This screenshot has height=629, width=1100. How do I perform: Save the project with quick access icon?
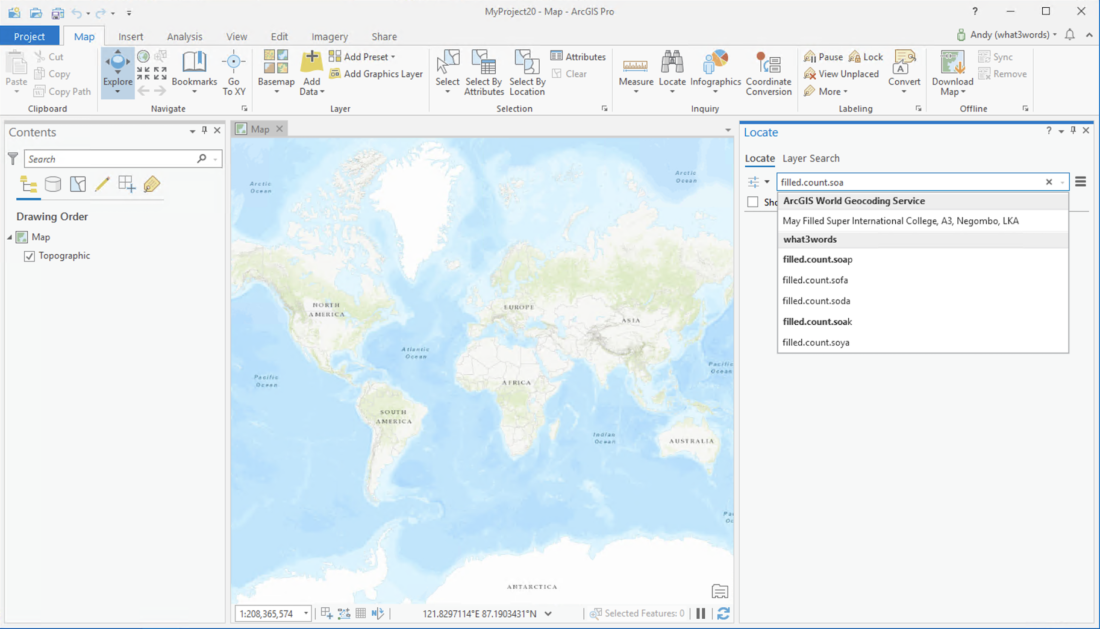click(x=58, y=13)
